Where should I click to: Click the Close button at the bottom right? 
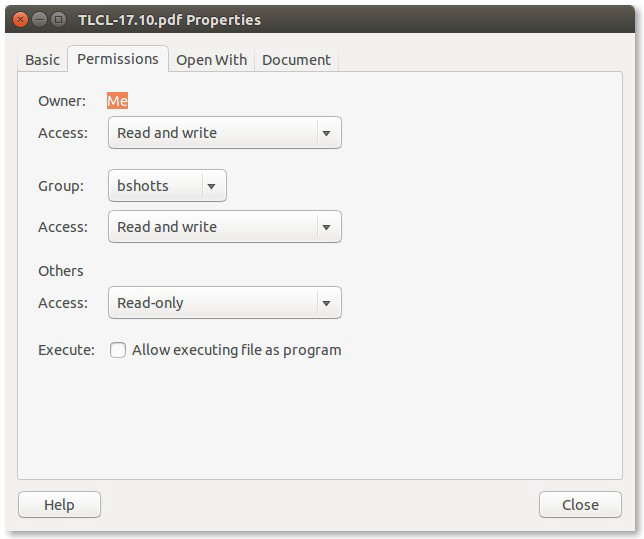tap(580, 504)
